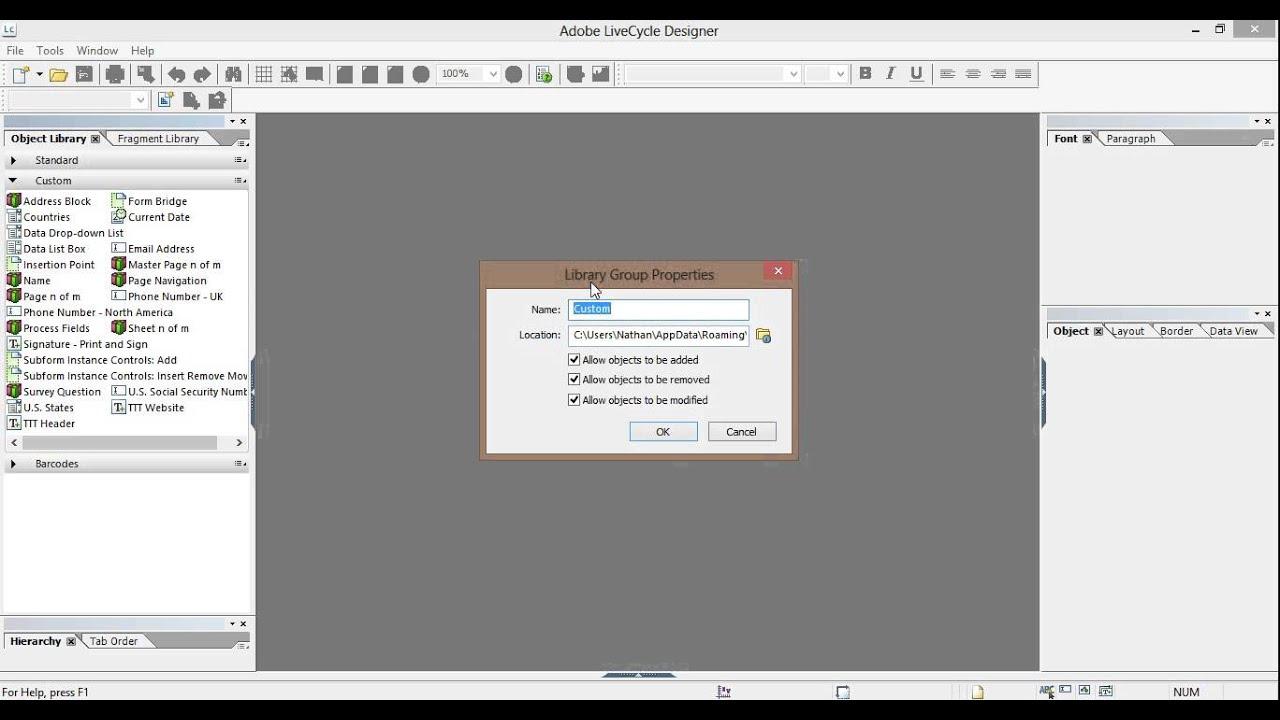
Task: Close the Hierarchy tab
Action: click(x=71, y=641)
